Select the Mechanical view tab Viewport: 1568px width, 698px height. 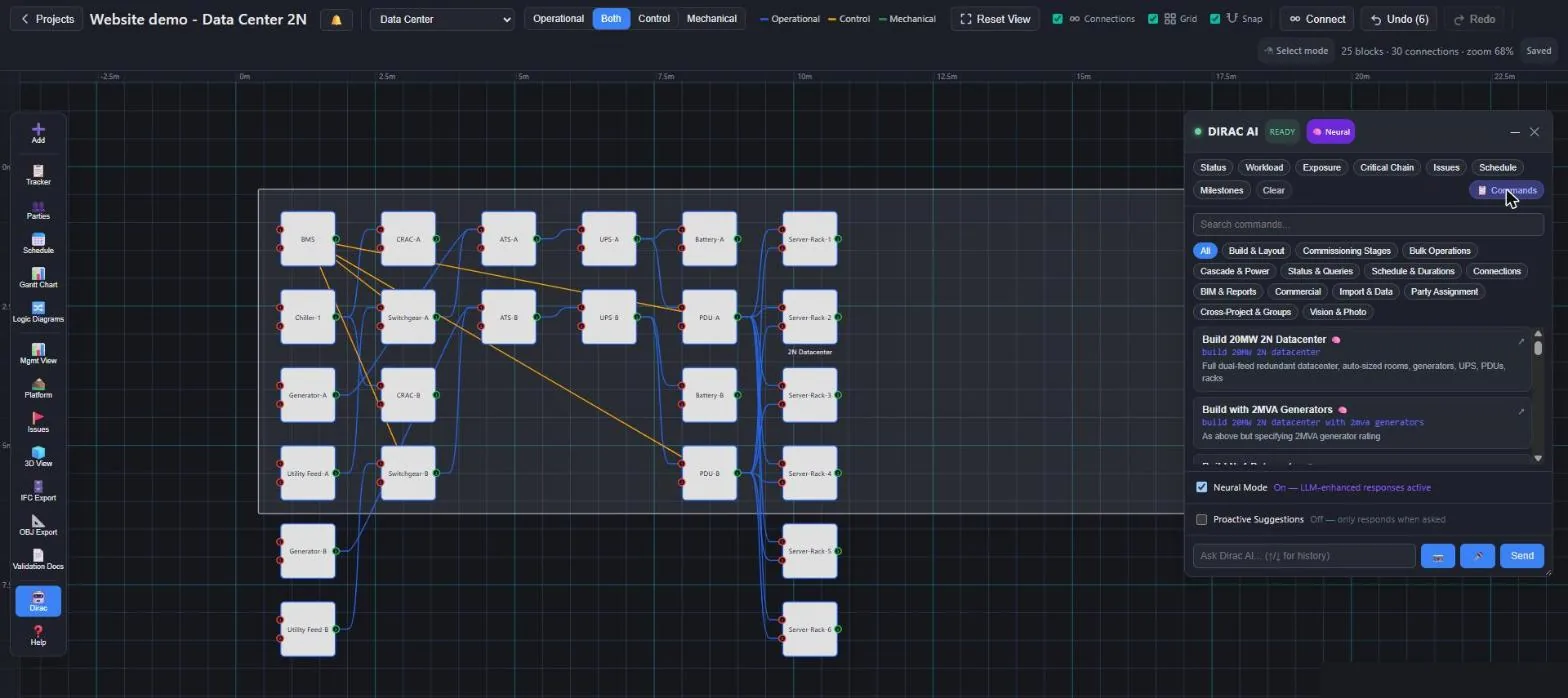(712, 19)
